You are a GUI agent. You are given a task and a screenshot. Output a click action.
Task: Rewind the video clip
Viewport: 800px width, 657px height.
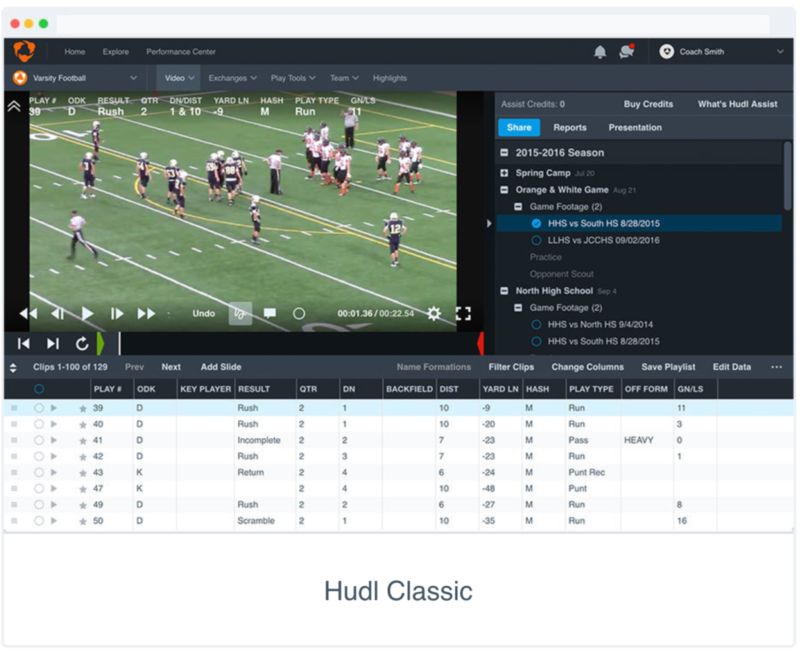[x=28, y=313]
